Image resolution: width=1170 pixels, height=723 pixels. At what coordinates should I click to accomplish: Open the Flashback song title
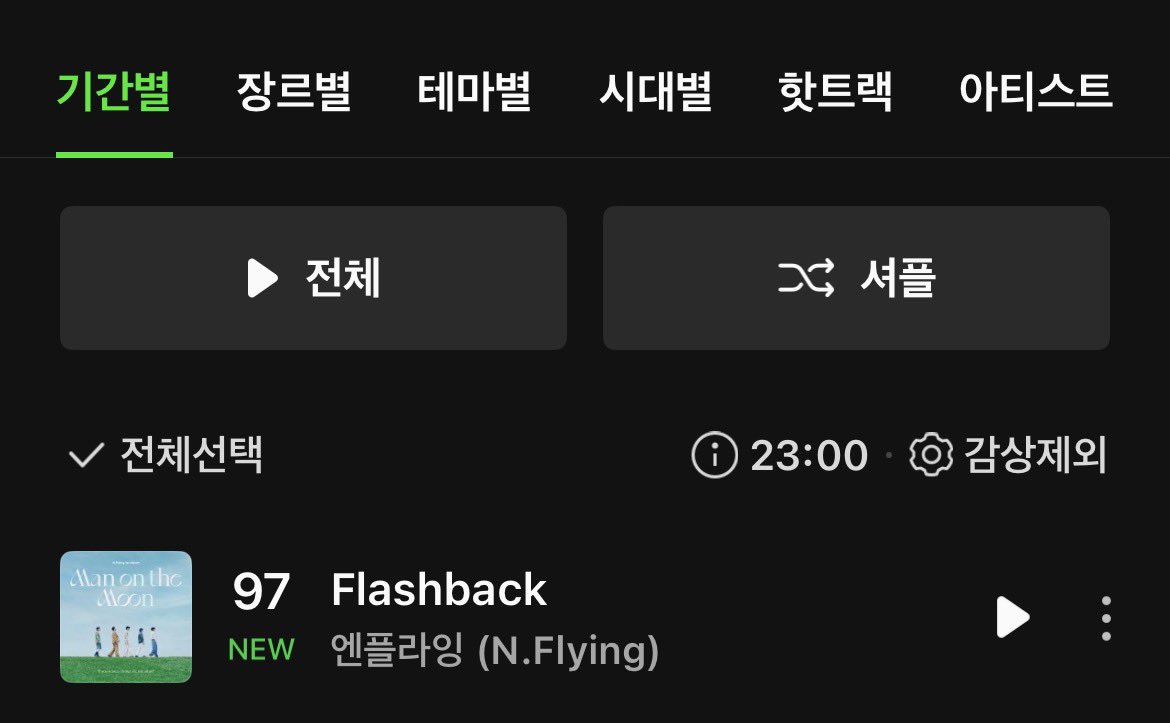pyautogui.click(x=439, y=589)
